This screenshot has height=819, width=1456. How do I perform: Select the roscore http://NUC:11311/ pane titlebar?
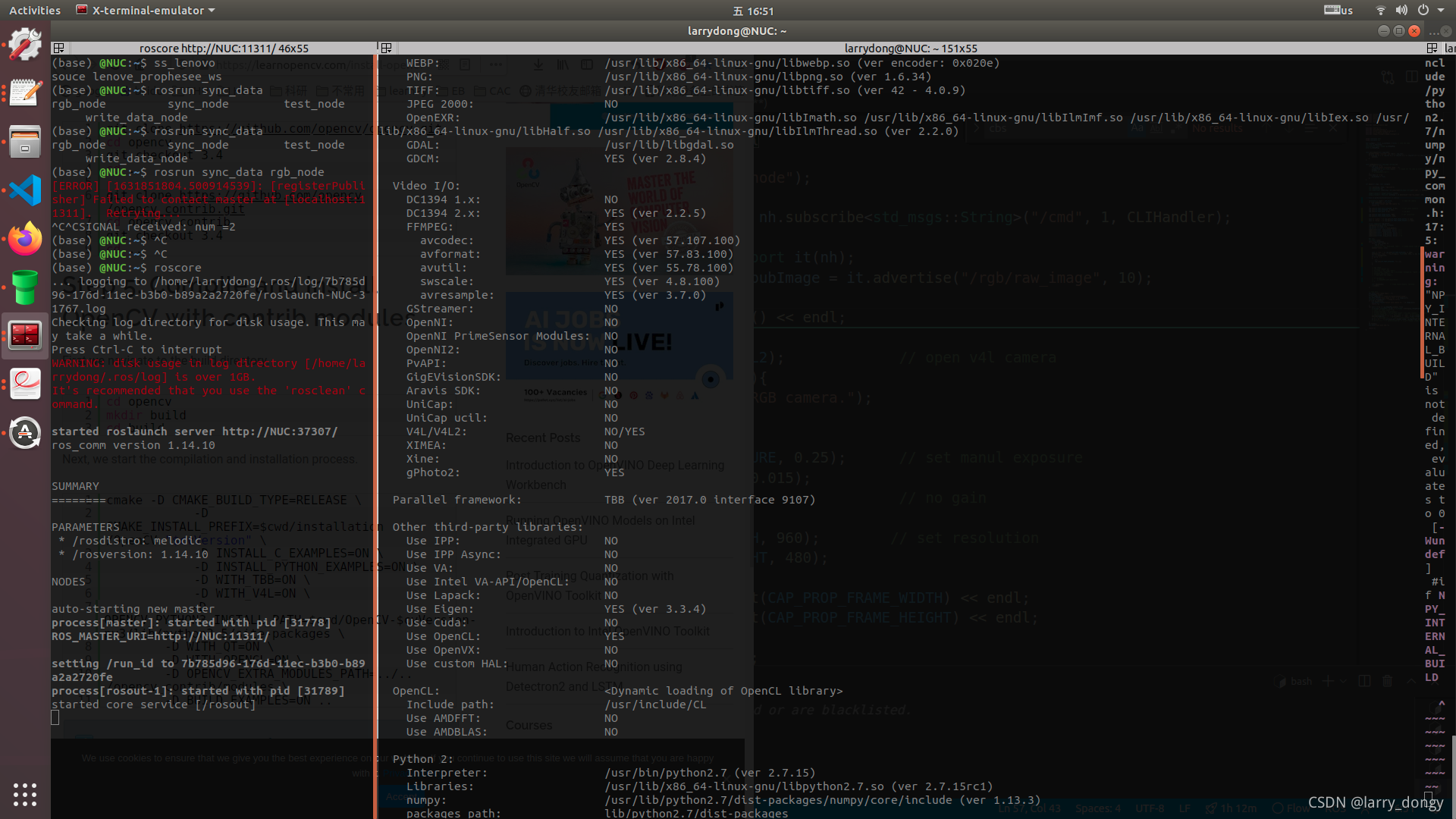[x=223, y=48]
